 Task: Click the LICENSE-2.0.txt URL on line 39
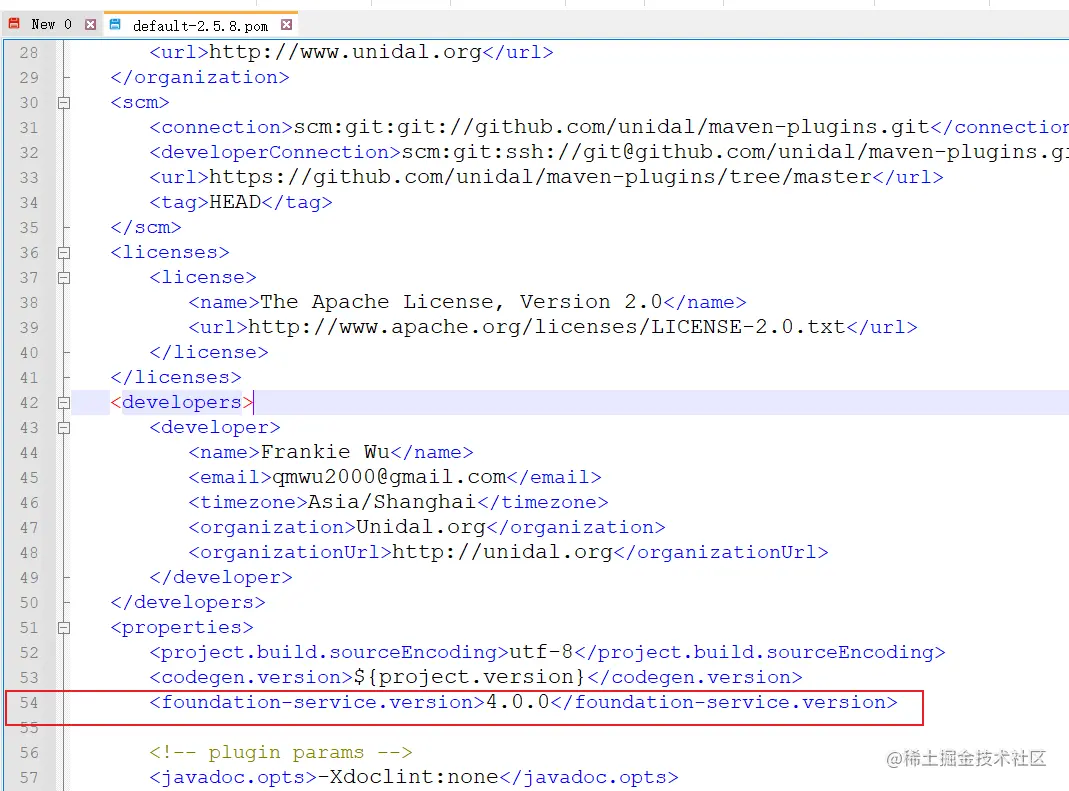point(547,327)
